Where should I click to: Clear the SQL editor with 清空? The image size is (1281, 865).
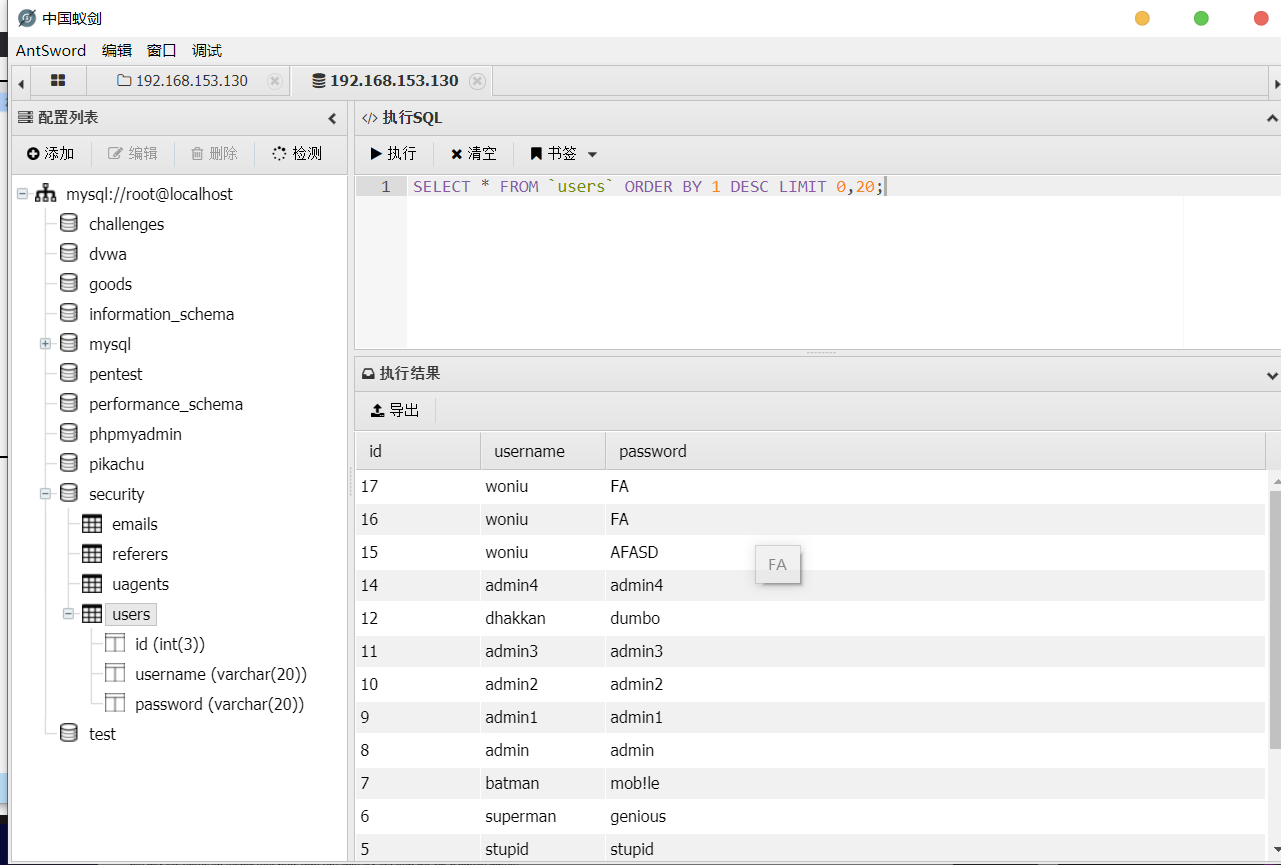click(473, 153)
